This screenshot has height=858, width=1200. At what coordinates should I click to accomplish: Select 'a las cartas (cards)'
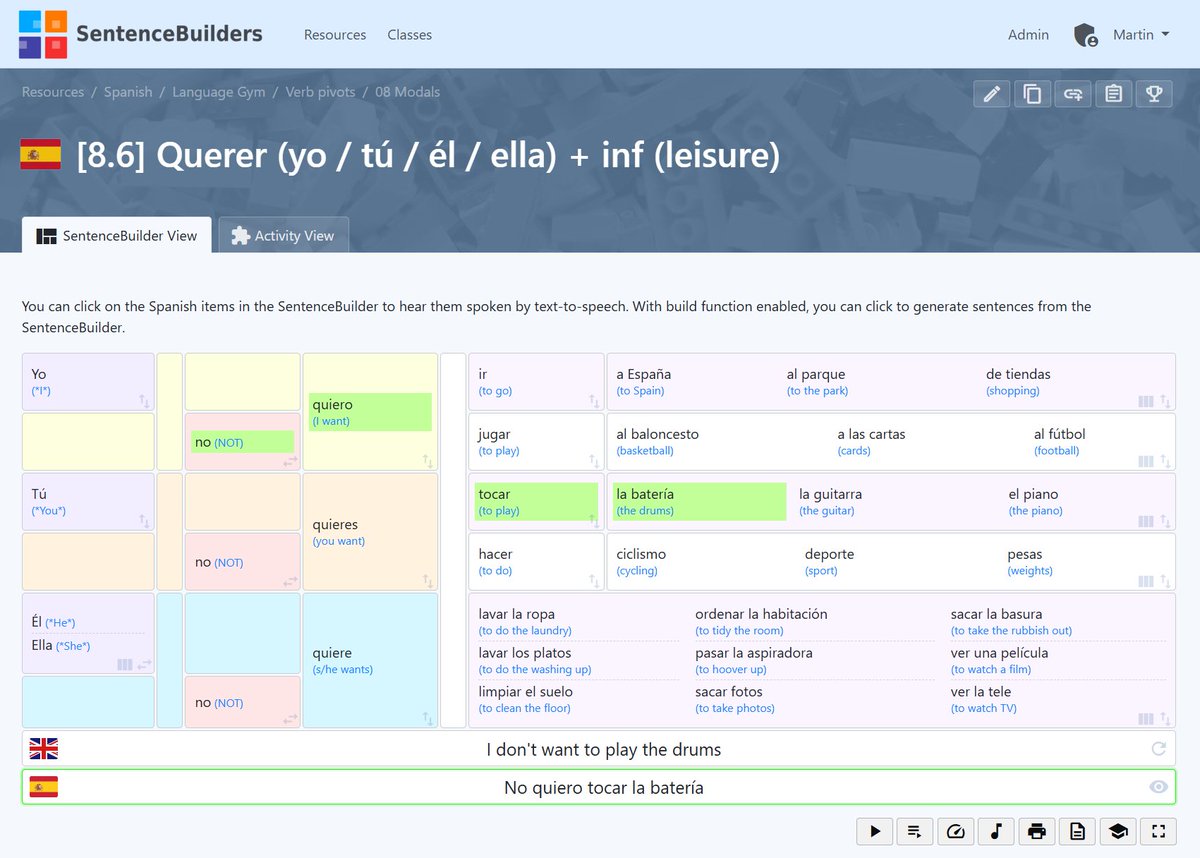tap(873, 441)
